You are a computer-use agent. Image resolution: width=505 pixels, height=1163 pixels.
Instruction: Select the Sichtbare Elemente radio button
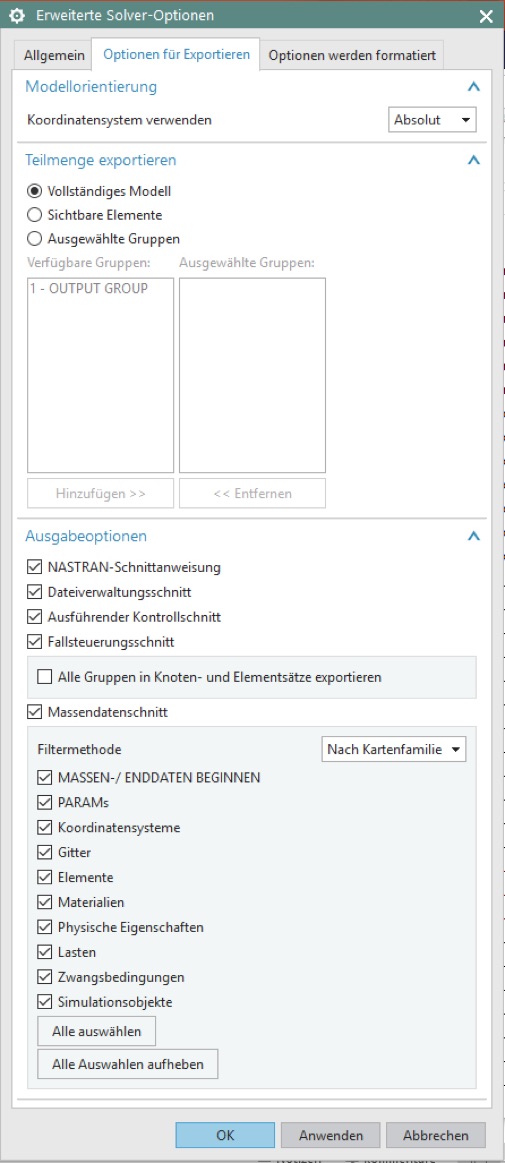pyautogui.click(x=34, y=215)
